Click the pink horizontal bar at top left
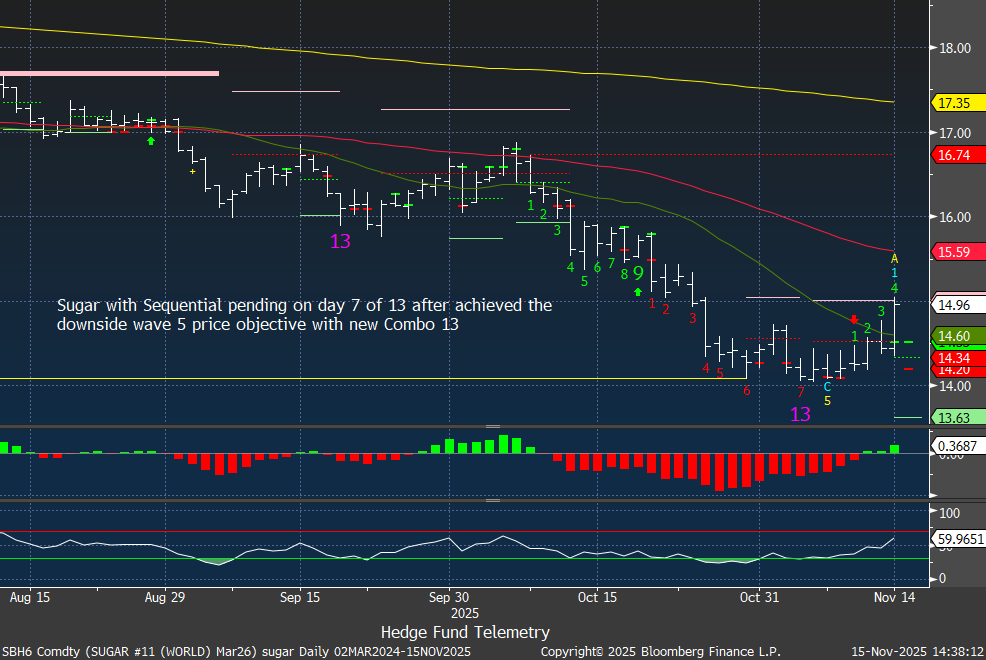This screenshot has height=660, width=986. pos(110,73)
